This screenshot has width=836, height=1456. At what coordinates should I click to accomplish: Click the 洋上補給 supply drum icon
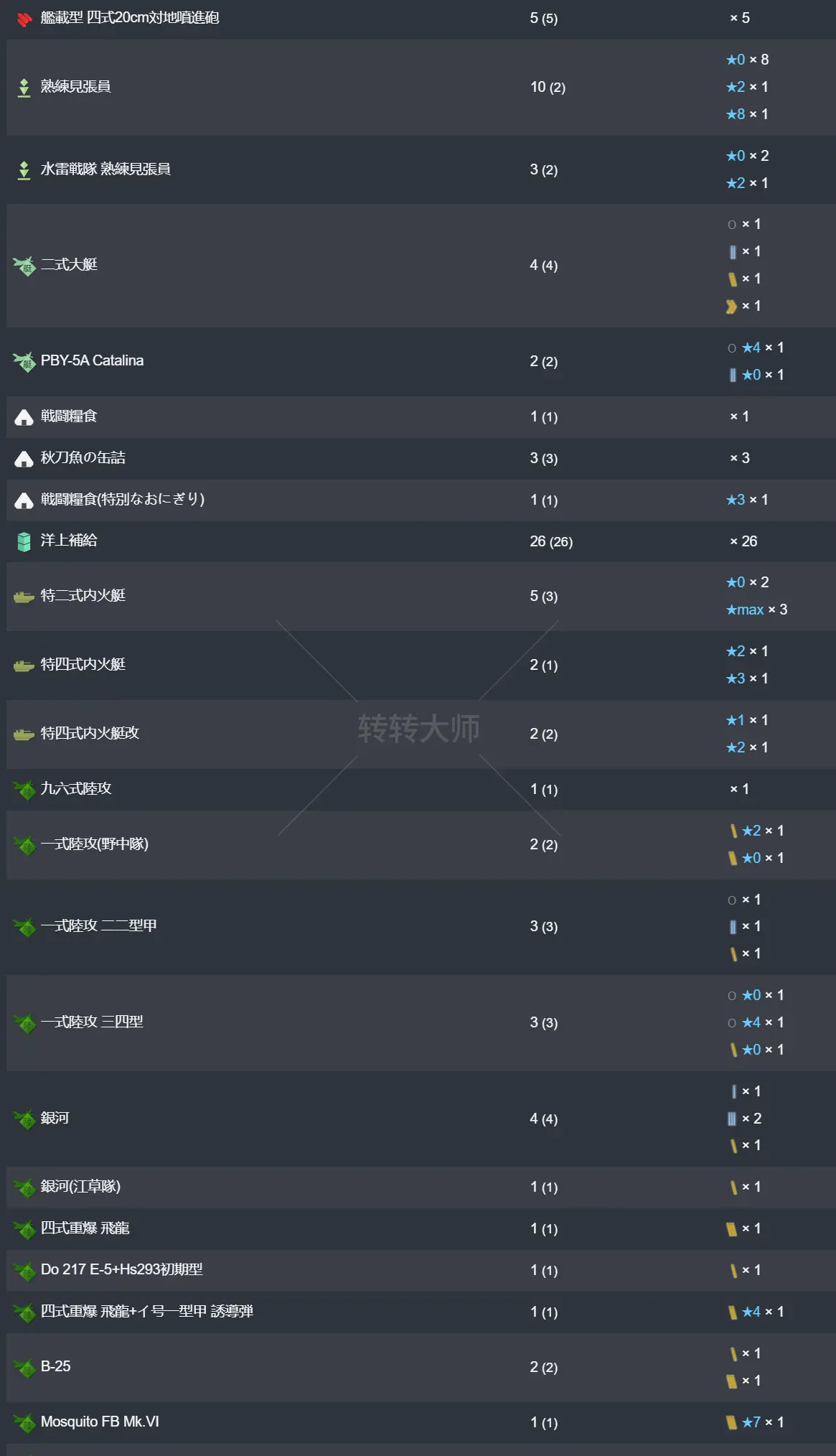coord(24,541)
